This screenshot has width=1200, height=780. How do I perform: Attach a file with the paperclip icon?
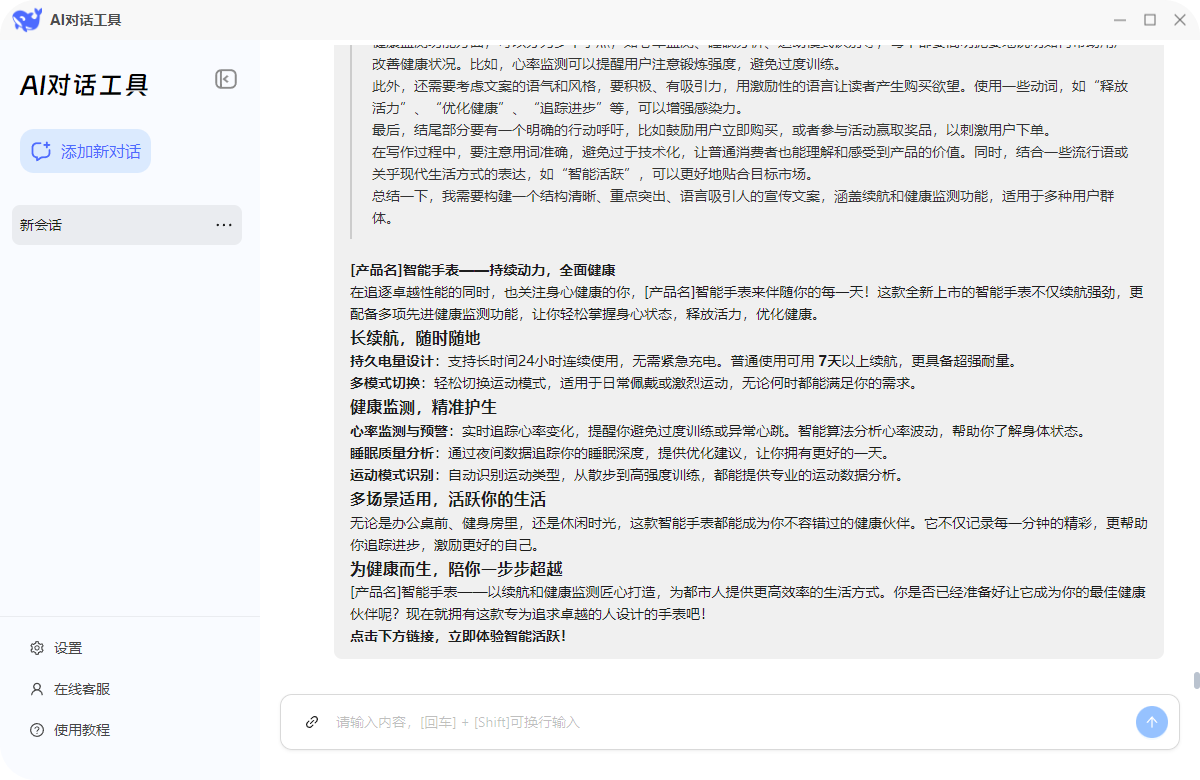click(312, 722)
